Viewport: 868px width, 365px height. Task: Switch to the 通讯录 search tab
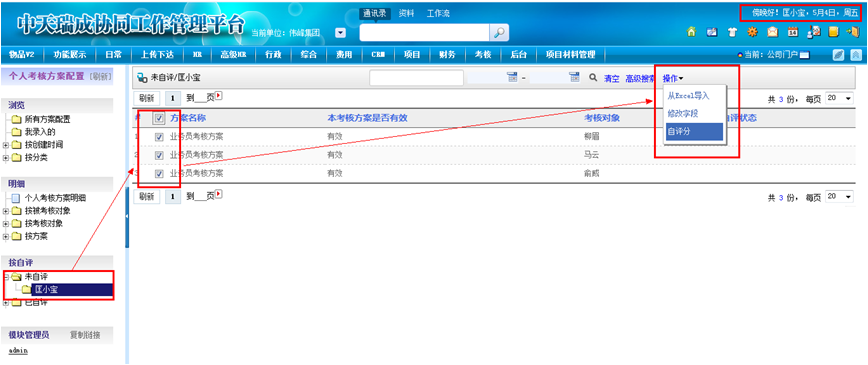tap(375, 13)
